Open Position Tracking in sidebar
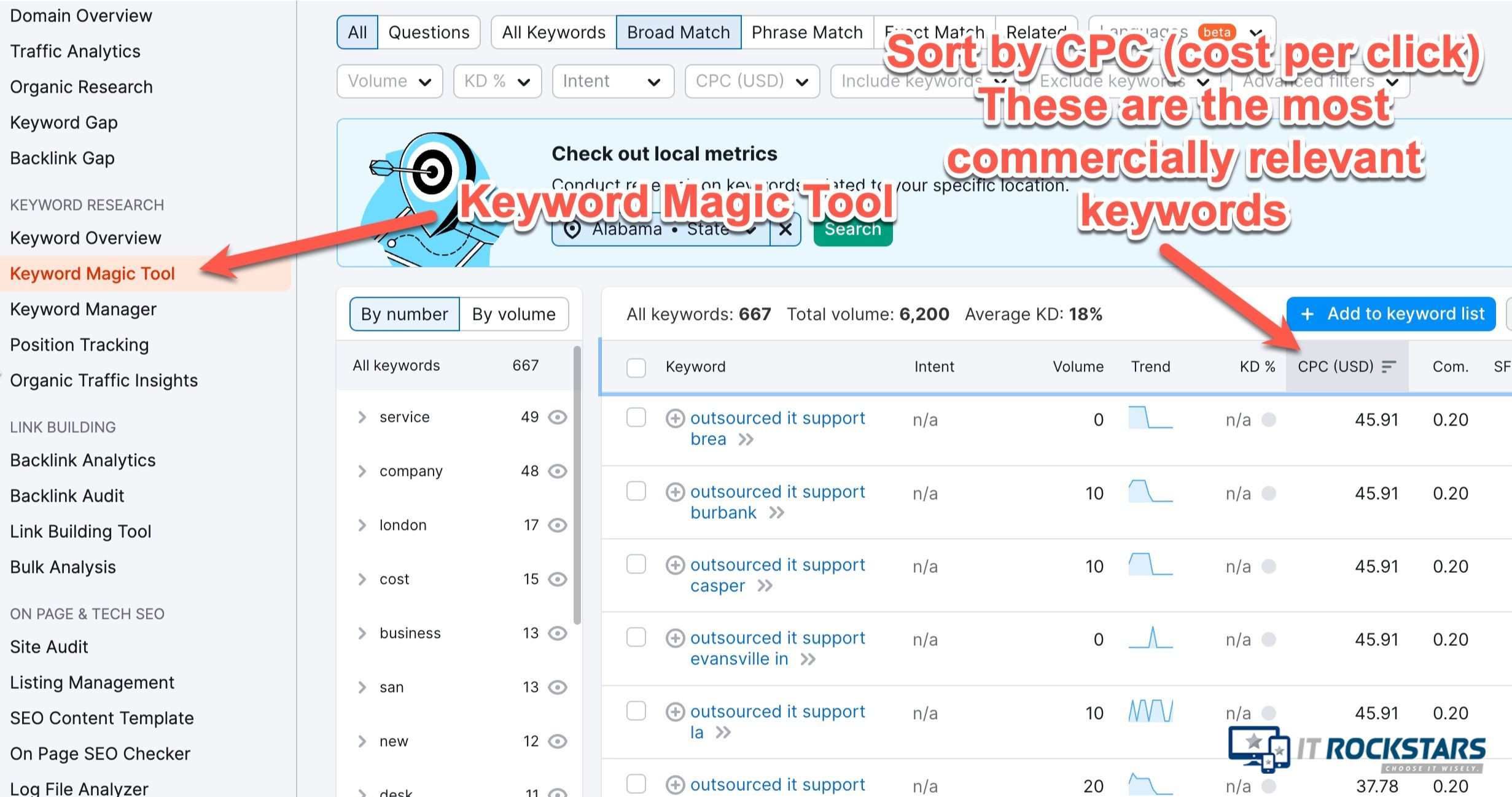 79,345
